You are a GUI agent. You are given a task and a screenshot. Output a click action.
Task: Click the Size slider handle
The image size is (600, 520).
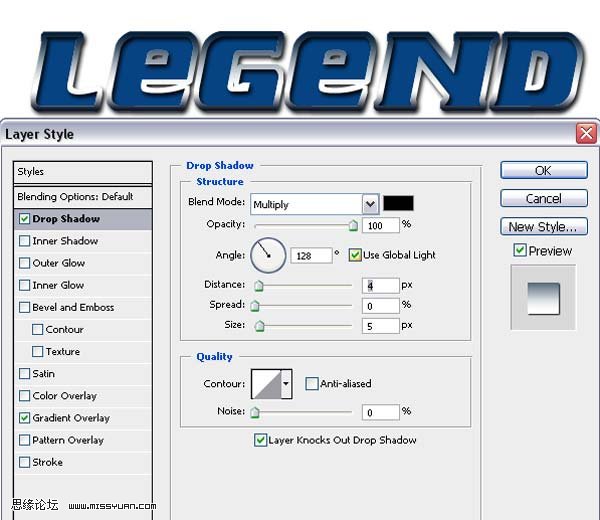point(259,326)
